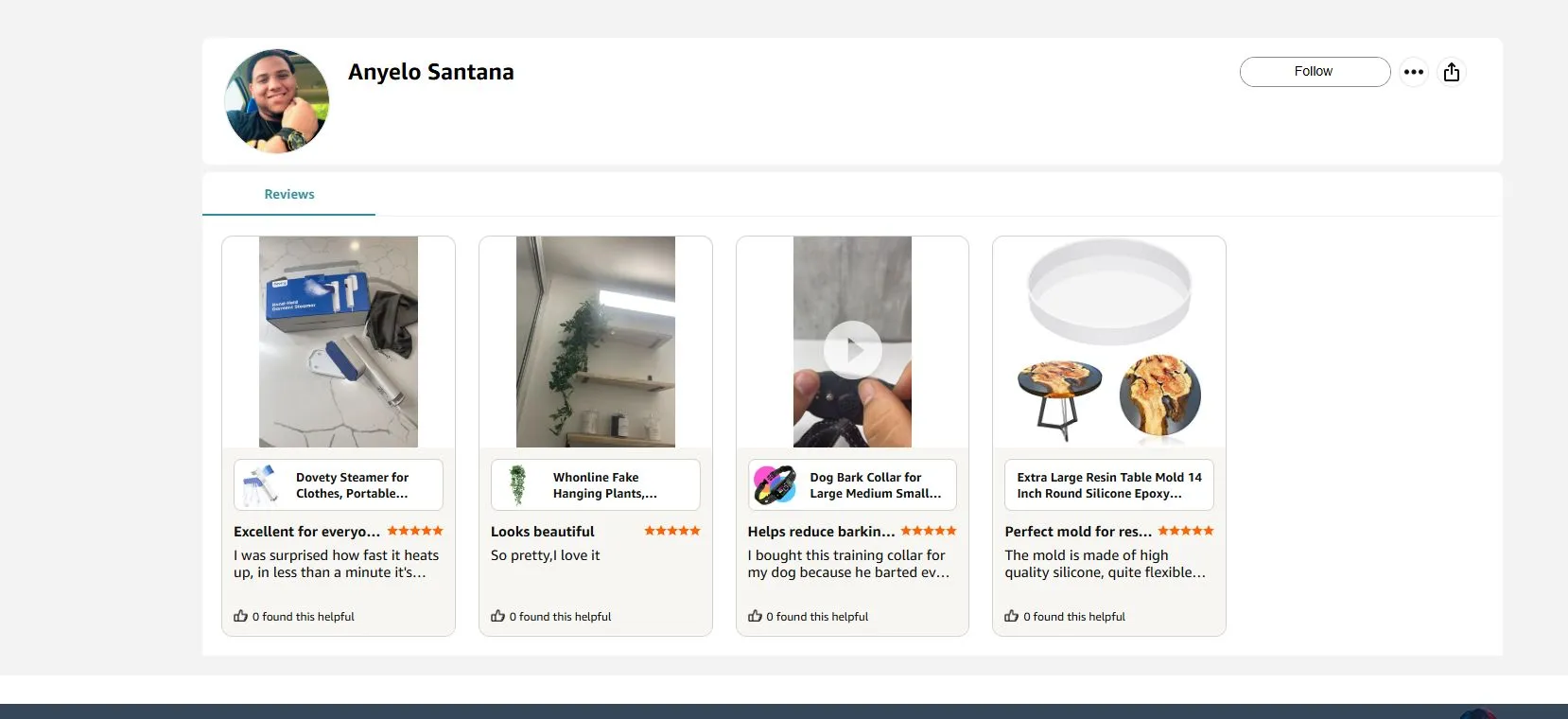Open the Dog Bark Collar product thumbnail icon
The height and width of the screenshot is (719, 1568).
point(775,484)
